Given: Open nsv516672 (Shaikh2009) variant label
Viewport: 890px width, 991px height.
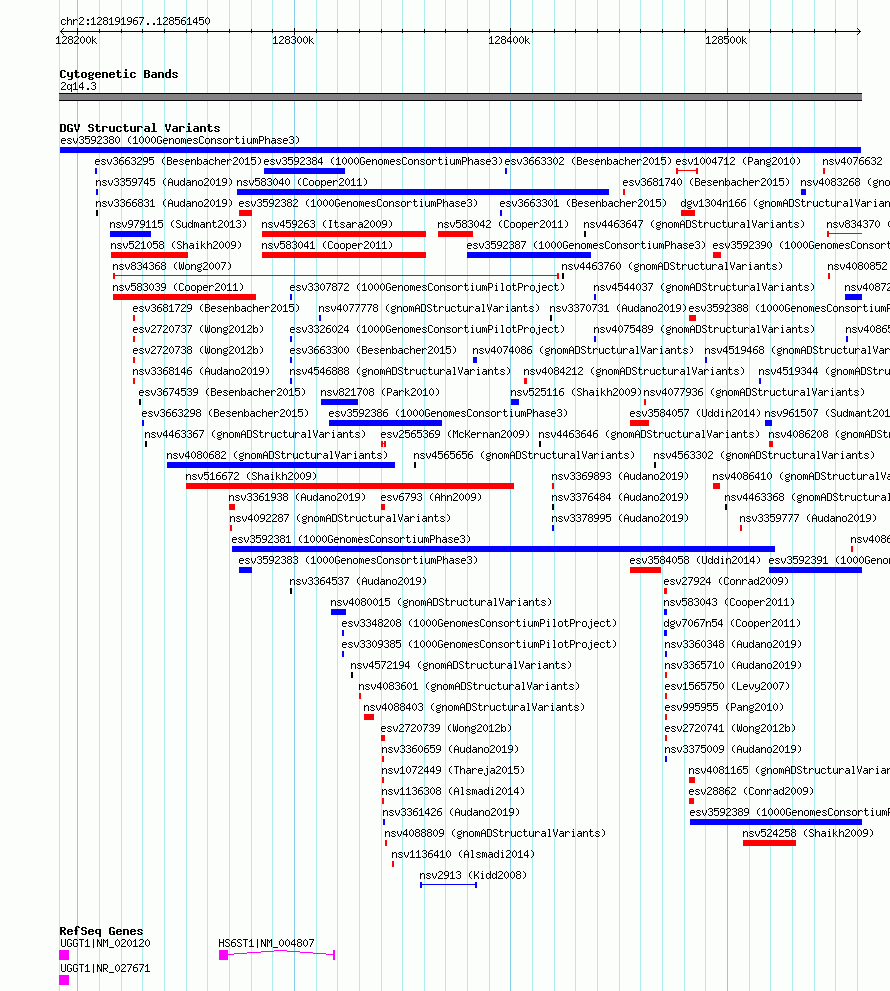Looking at the screenshot, I should (x=251, y=476).
